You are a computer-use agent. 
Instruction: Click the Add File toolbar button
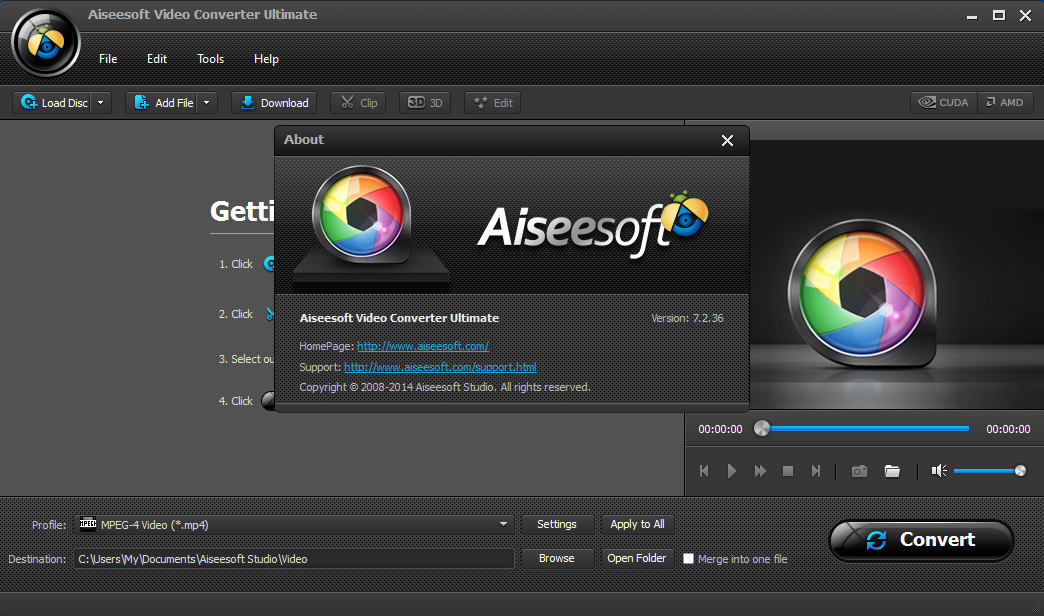coord(162,103)
